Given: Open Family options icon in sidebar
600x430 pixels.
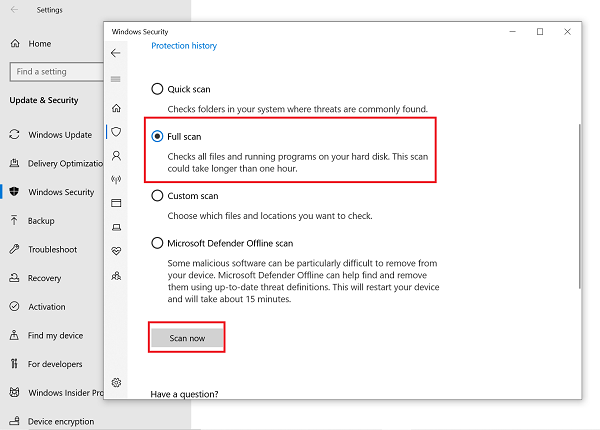Looking at the screenshot, I should 116,275.
